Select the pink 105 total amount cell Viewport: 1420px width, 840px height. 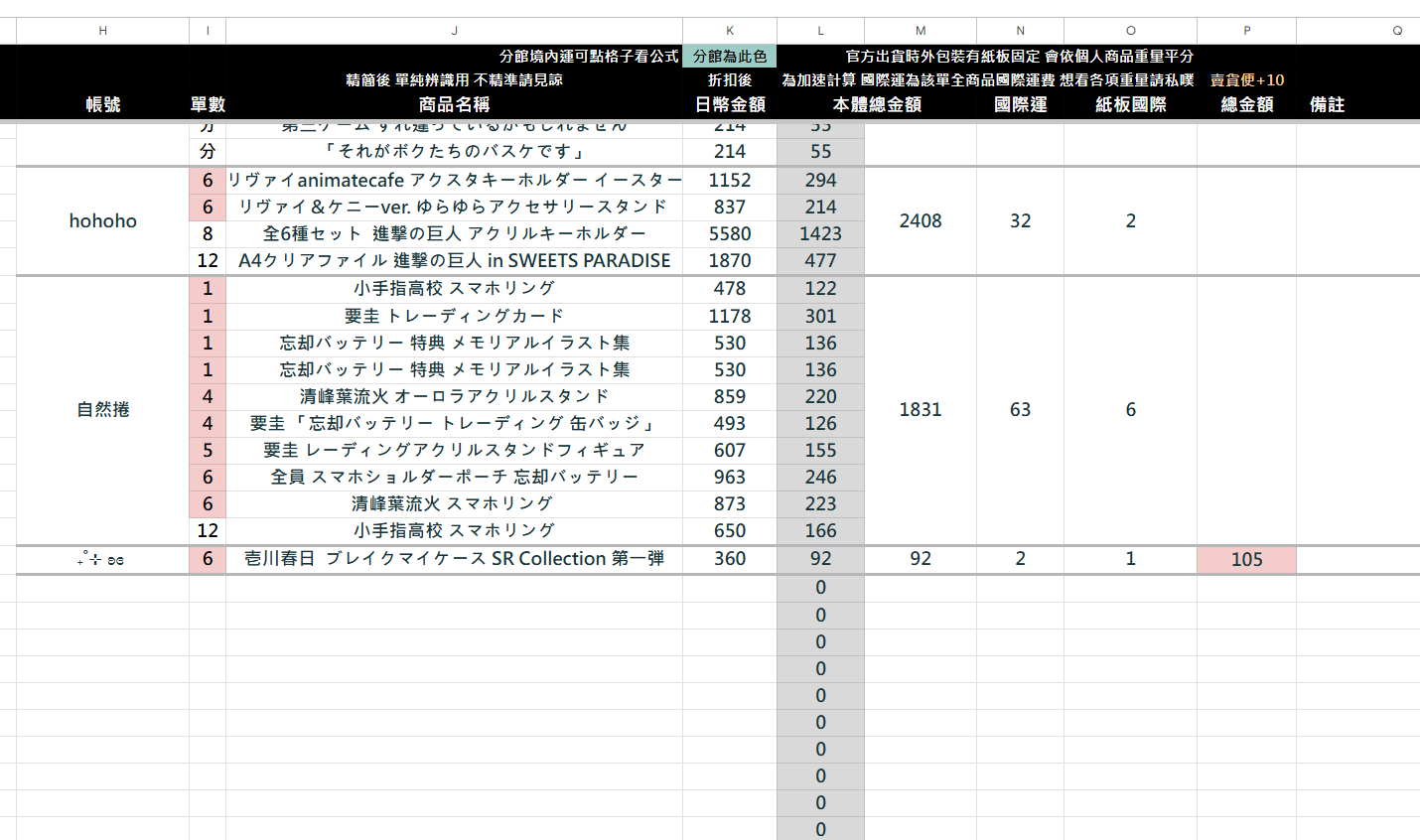(x=1246, y=559)
